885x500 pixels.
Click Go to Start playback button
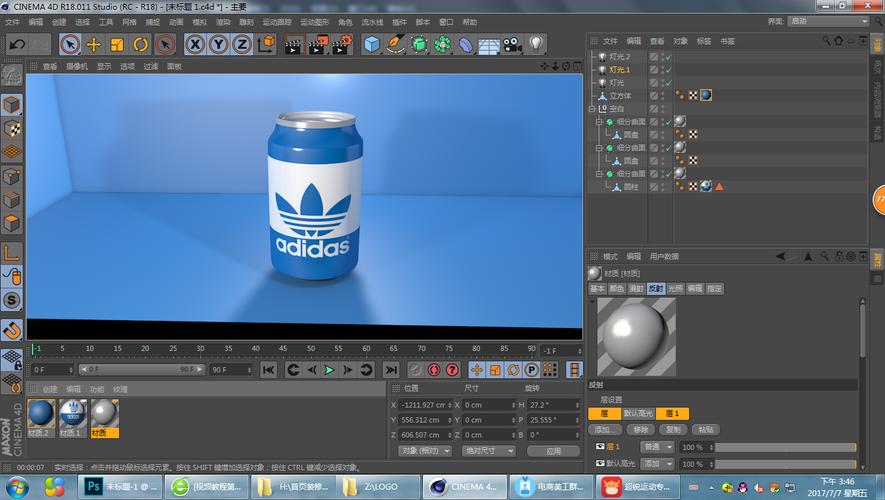(269, 370)
